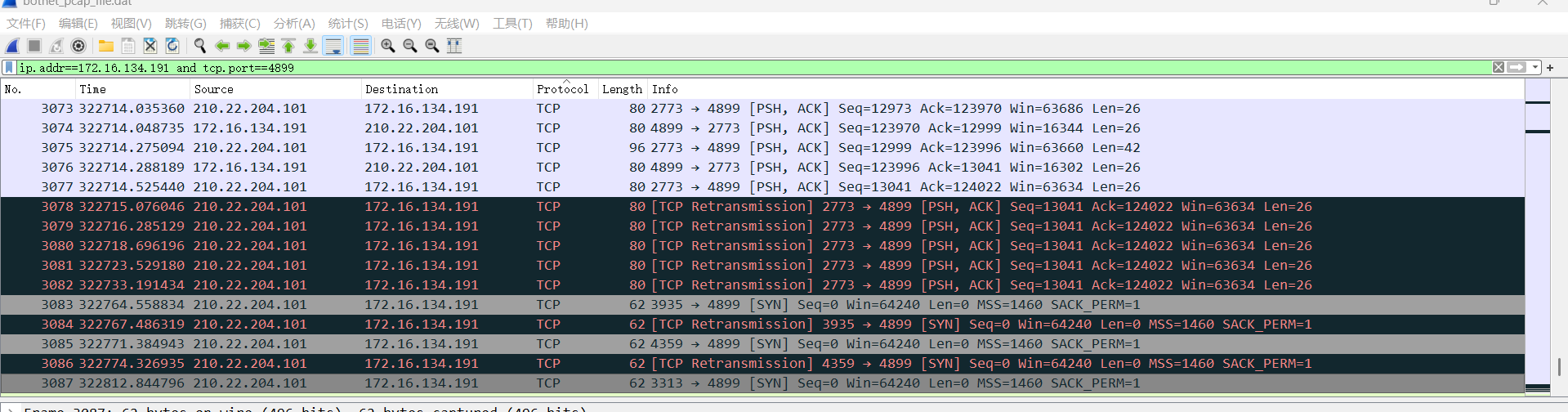The height and width of the screenshot is (412, 1568).
Task: Open the 电话(Y) menu
Action: coord(401,24)
